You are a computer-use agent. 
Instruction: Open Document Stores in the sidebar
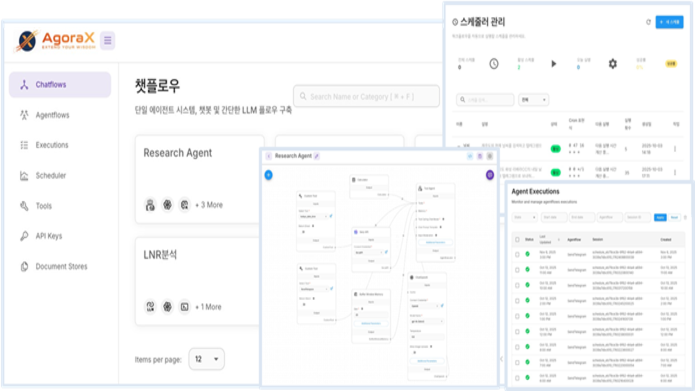click(60, 266)
